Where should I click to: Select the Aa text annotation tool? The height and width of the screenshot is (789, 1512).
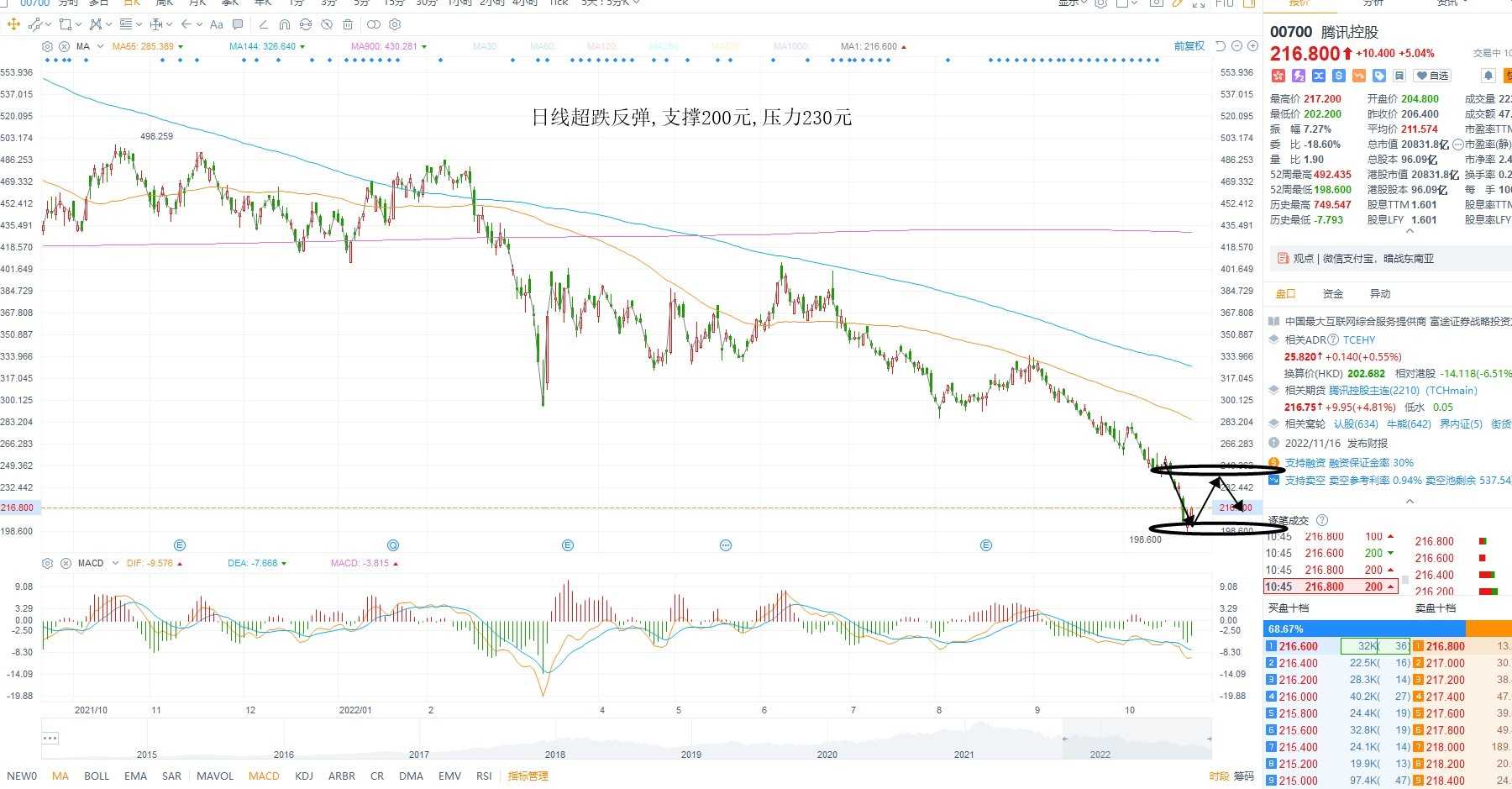pos(217,24)
